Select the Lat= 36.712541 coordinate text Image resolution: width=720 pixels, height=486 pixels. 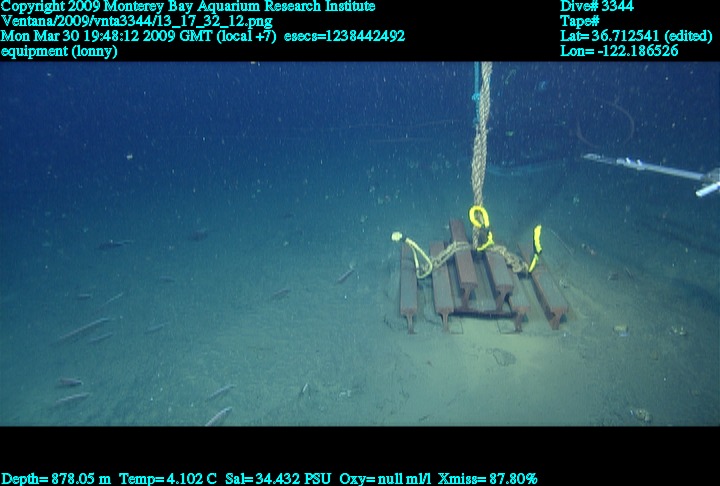pyautogui.click(x=636, y=36)
